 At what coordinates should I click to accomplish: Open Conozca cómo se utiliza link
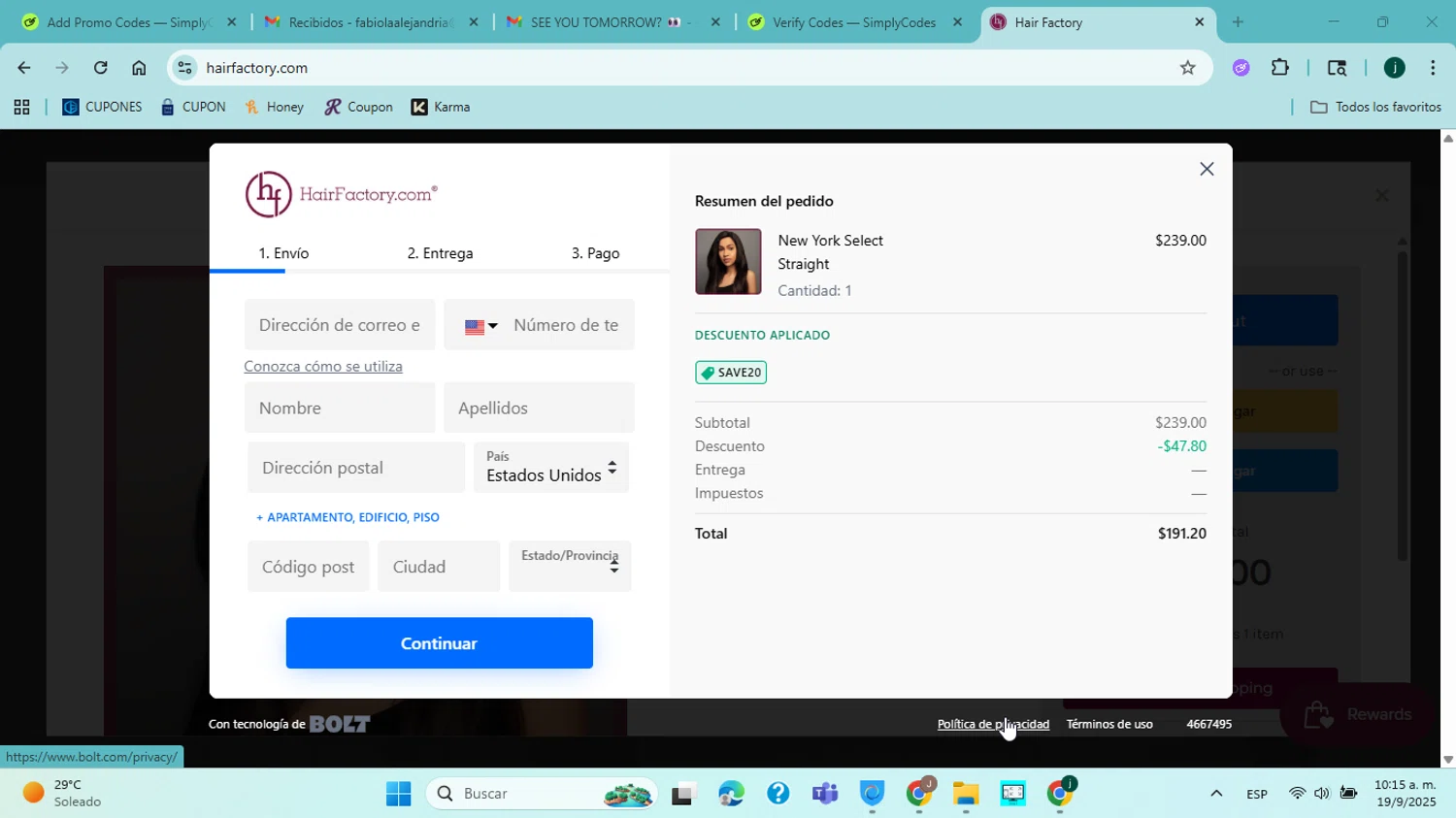point(323,366)
